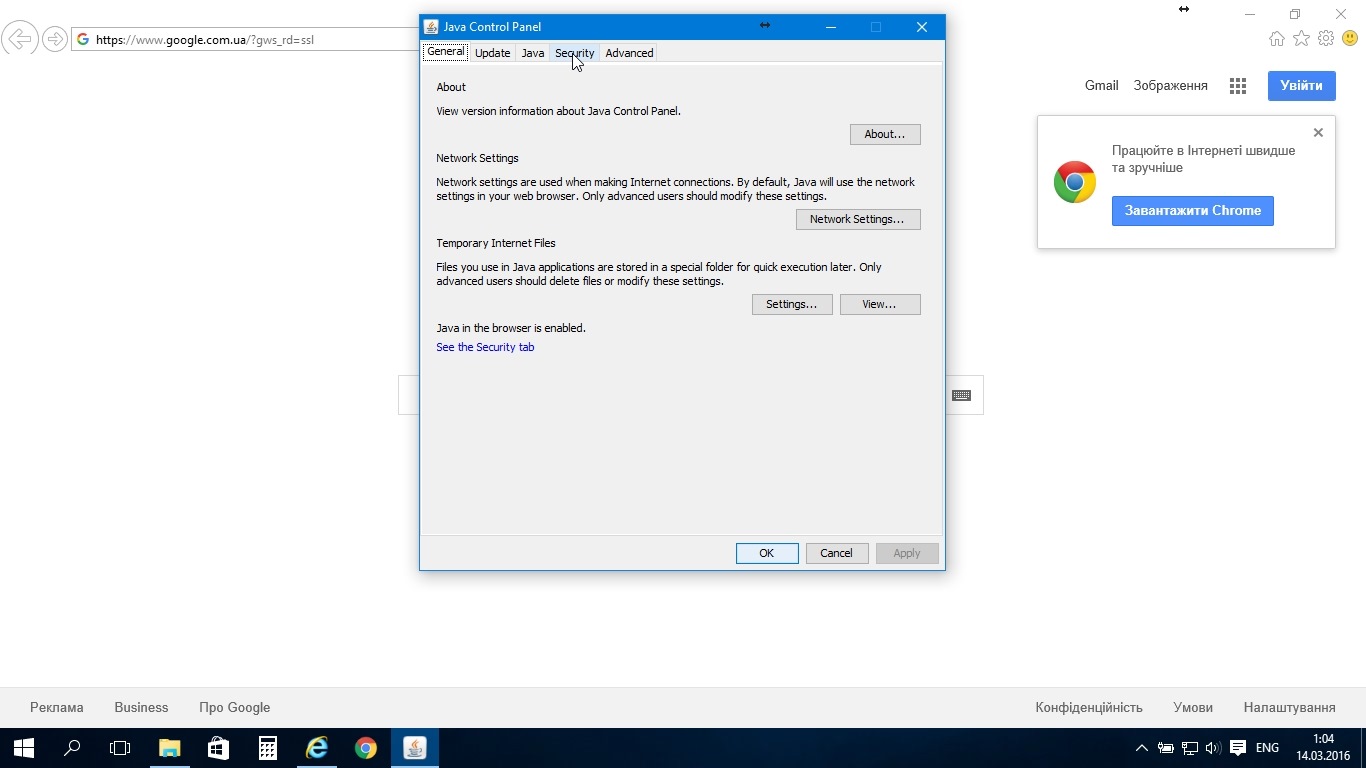Open the volume tray icon
This screenshot has width=1366, height=768.
coord(1213,748)
